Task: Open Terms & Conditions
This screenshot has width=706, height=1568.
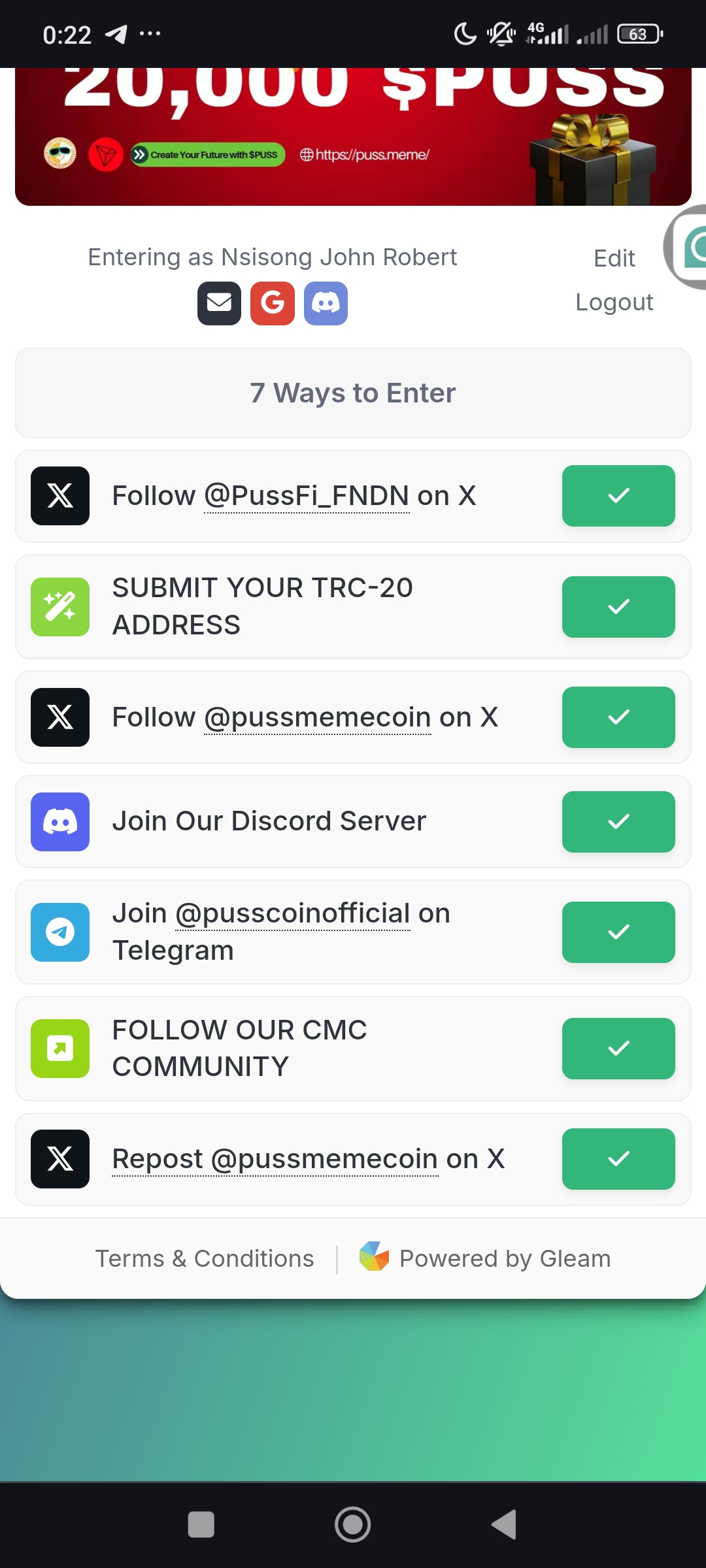Action: pos(205,1258)
